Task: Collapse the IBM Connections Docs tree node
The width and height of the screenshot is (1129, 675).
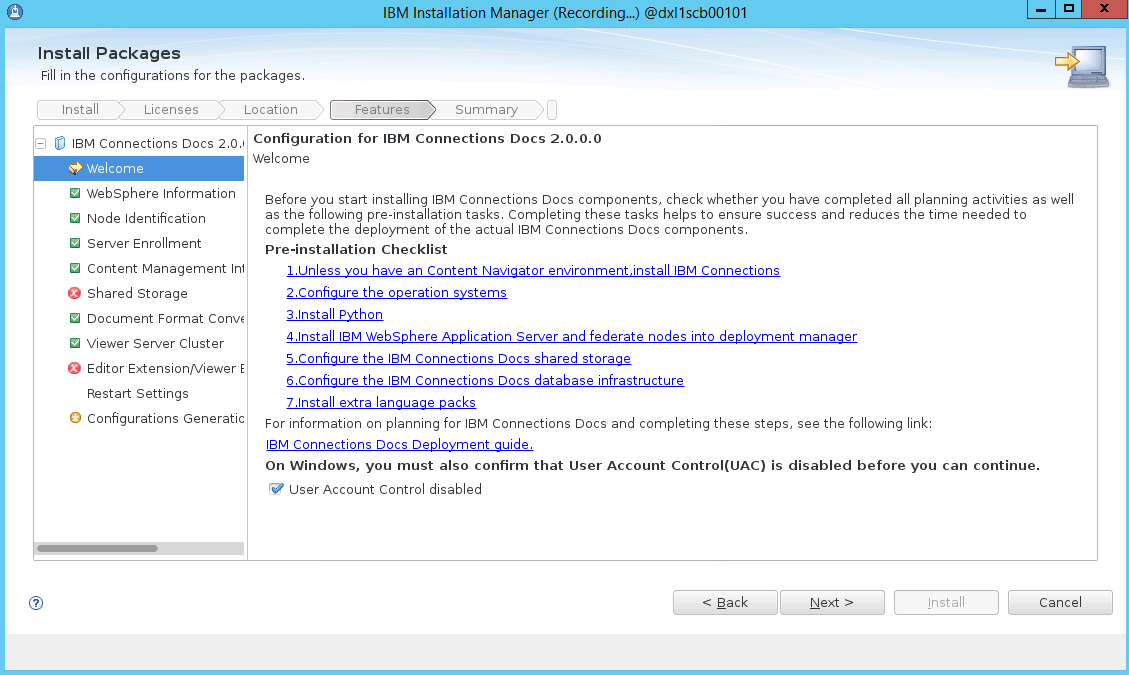Action: [x=41, y=143]
